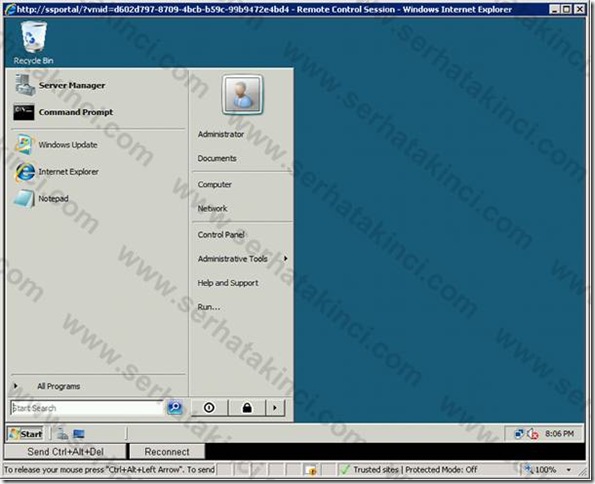The height and width of the screenshot is (484, 595).
Task: Open Computer from Start menu
Action: (214, 184)
